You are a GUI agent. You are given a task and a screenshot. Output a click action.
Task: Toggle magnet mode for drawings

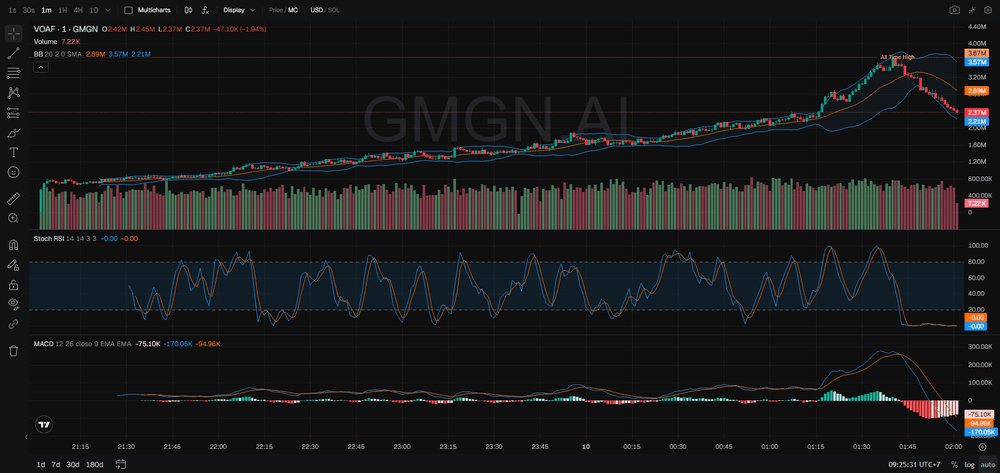[13, 245]
